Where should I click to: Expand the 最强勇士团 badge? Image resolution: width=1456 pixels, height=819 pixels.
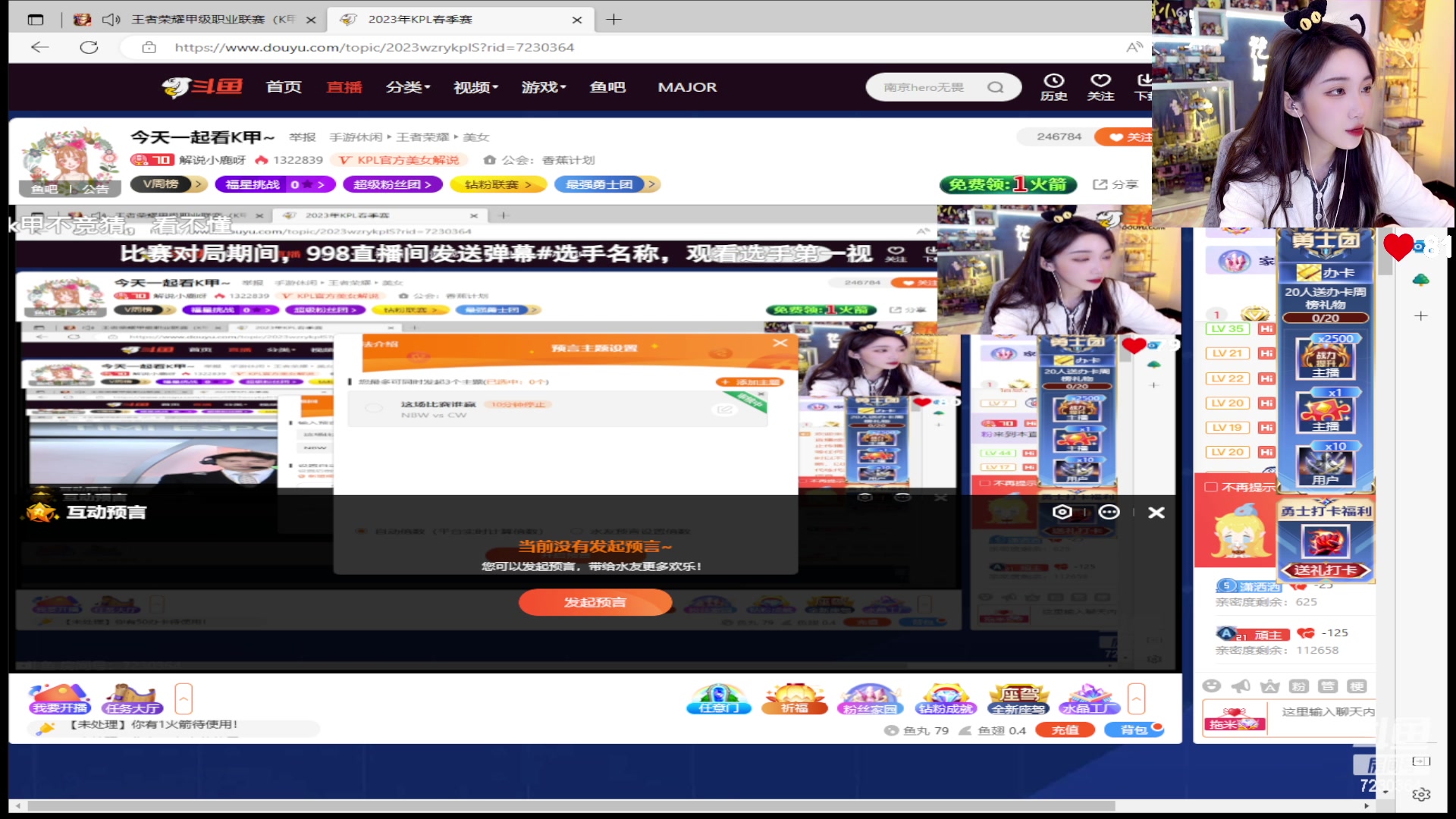pyautogui.click(x=607, y=184)
